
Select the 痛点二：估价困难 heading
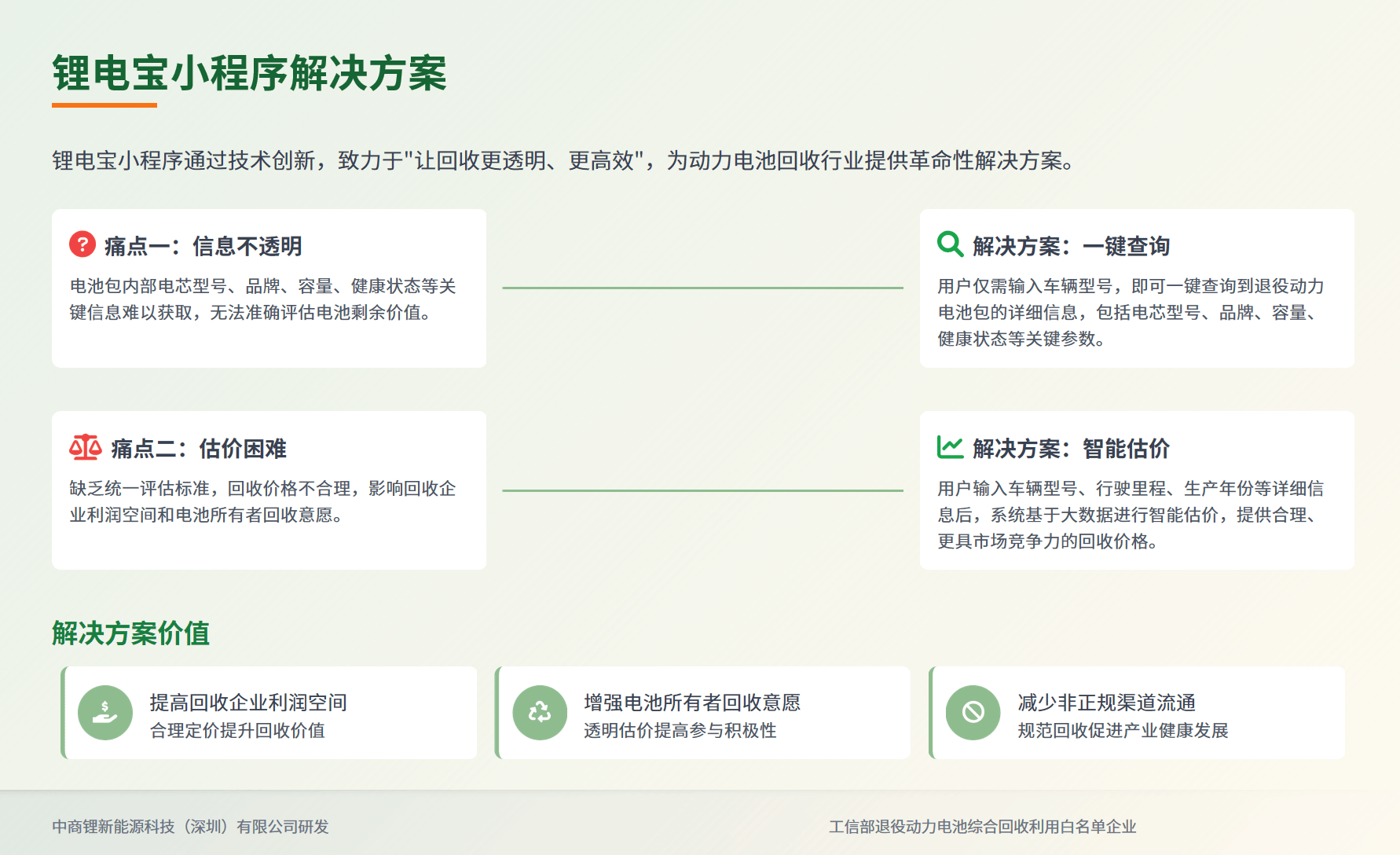click(198, 449)
